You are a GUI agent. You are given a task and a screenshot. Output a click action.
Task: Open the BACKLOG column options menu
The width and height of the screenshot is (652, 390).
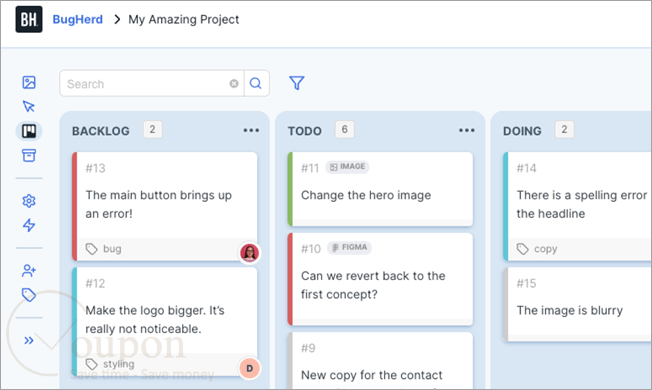click(251, 131)
